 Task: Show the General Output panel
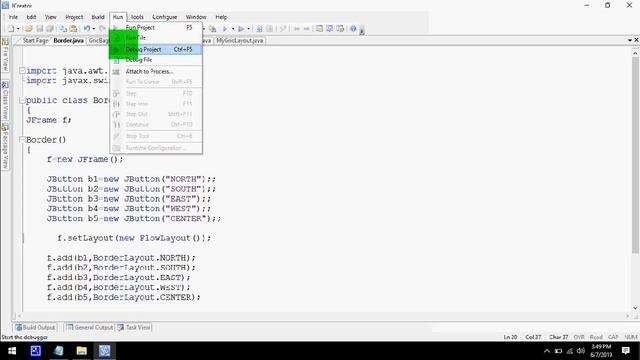[x=89, y=327]
